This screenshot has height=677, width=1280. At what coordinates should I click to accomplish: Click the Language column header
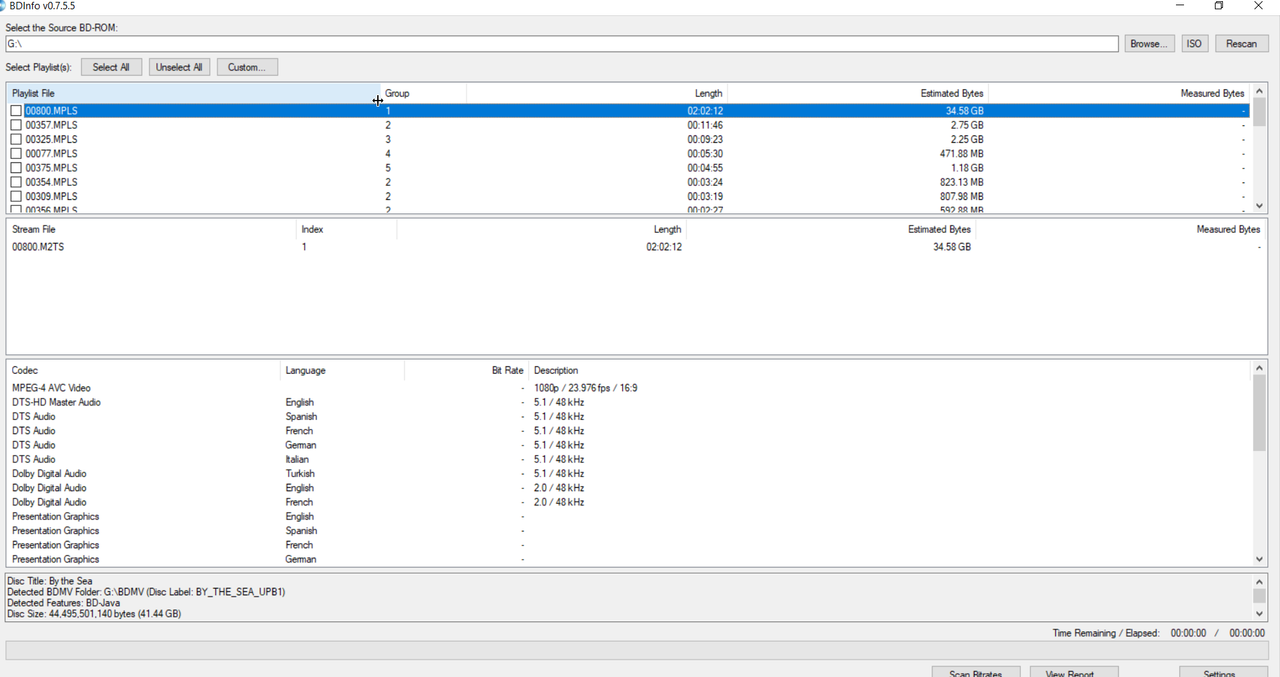click(342, 370)
